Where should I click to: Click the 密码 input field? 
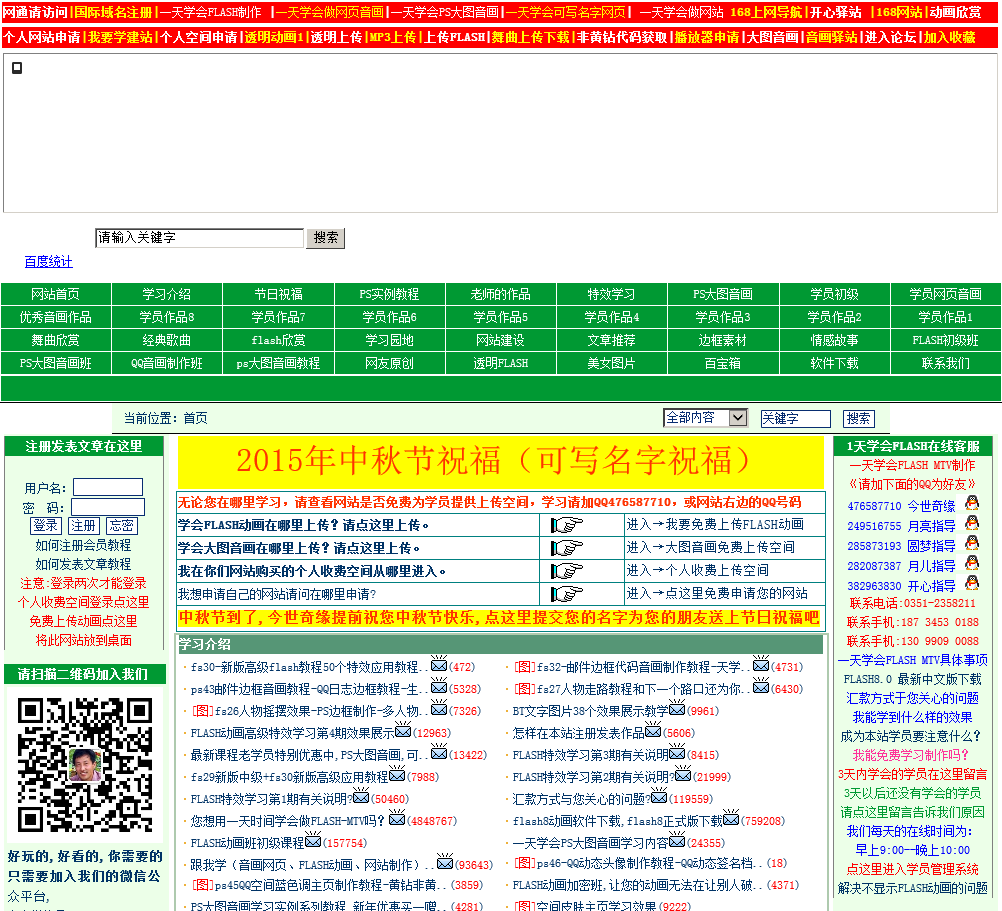point(108,507)
